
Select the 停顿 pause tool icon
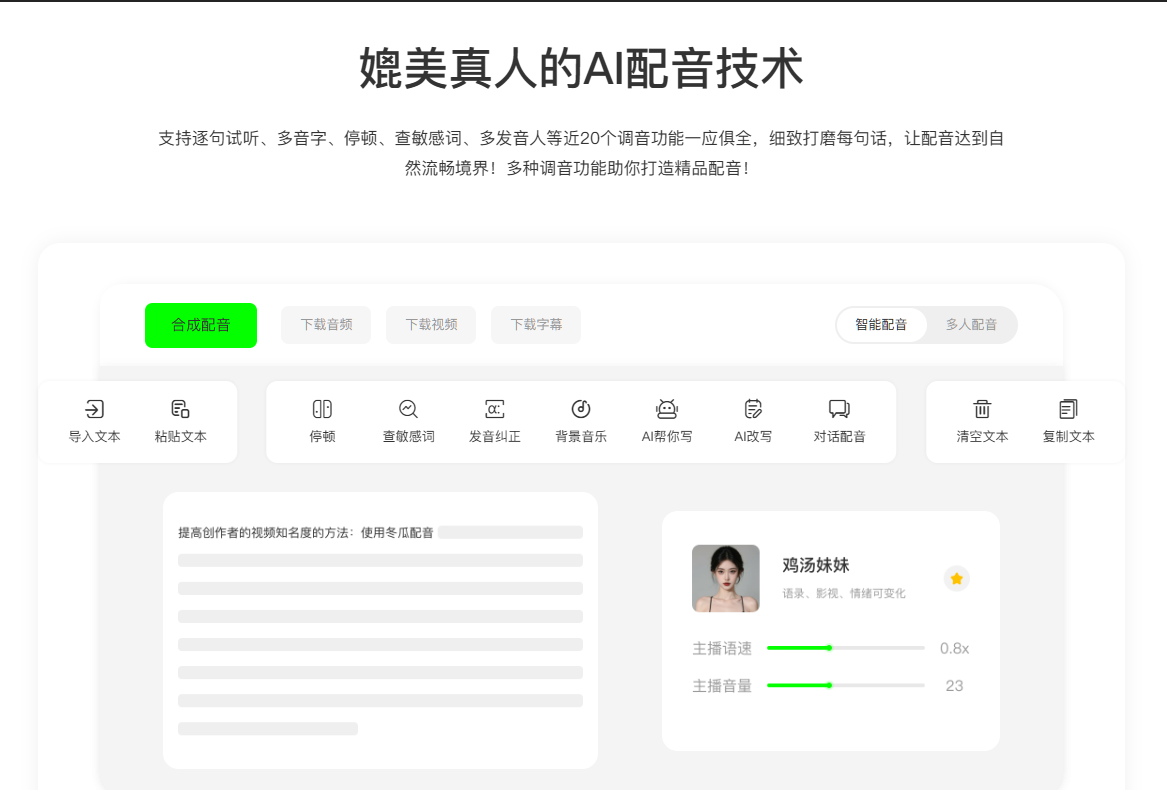click(x=322, y=409)
